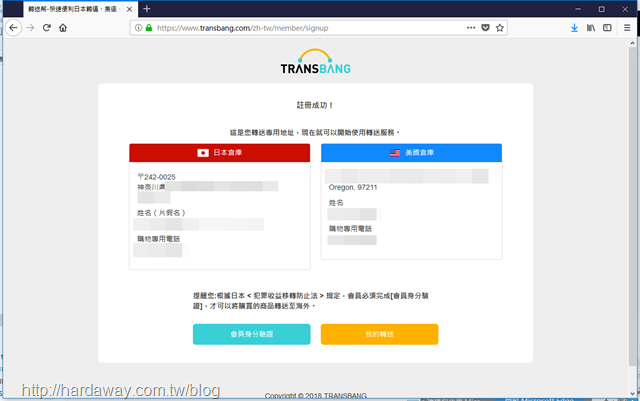The height and width of the screenshot is (401, 640).
Task: Click the 日本倉庫 red header
Action: pos(220,153)
